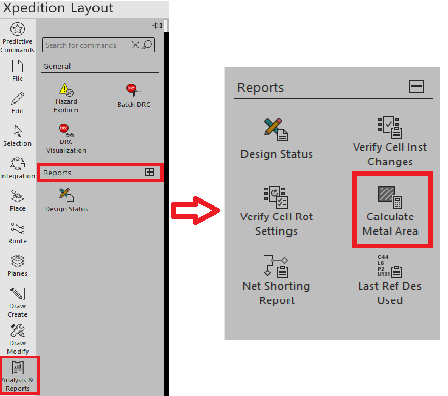Click the magnifier search icon

(x=147, y=45)
